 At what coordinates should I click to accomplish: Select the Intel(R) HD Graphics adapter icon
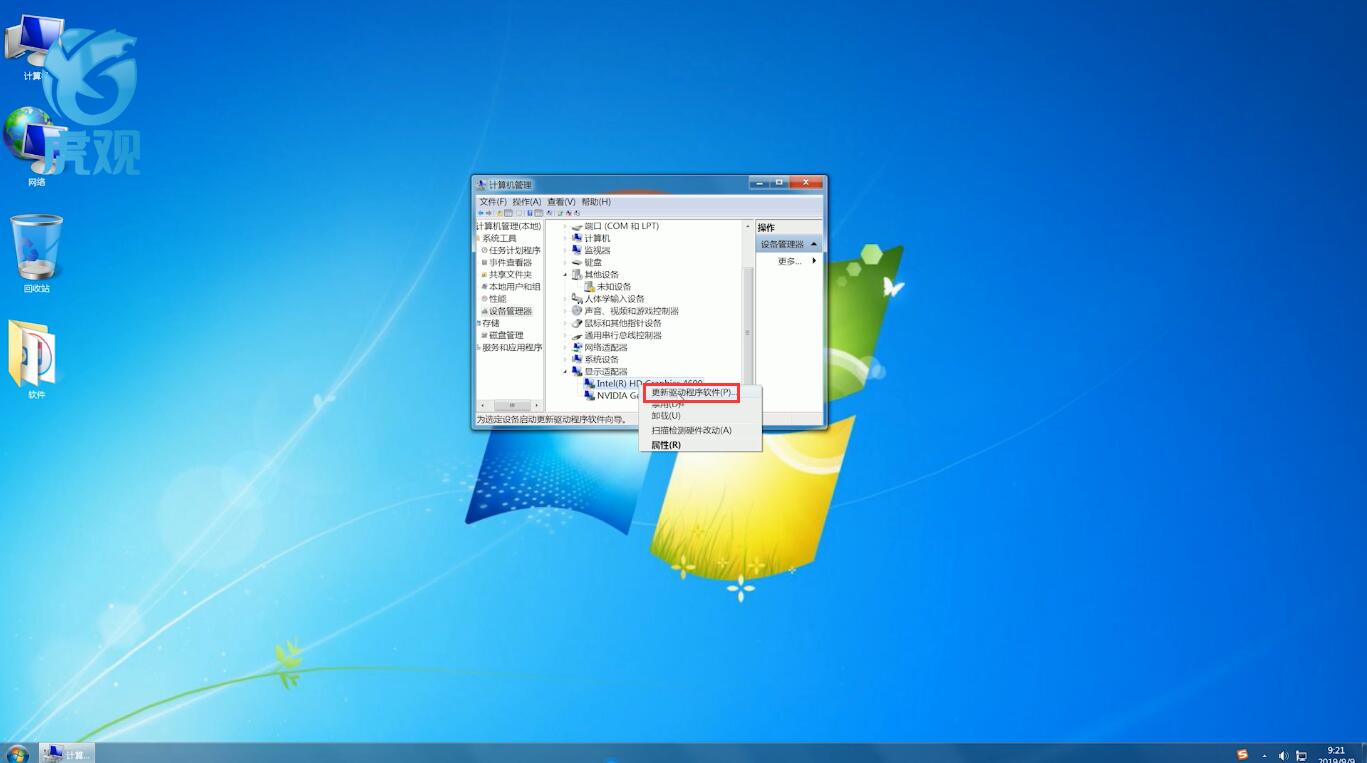pos(590,383)
